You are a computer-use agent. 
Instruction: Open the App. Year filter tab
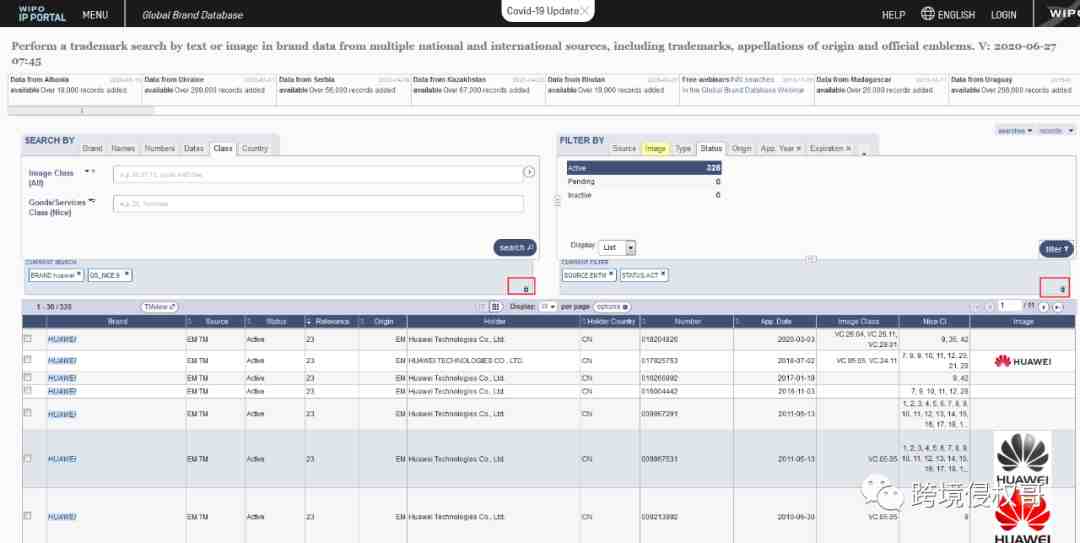(x=780, y=149)
